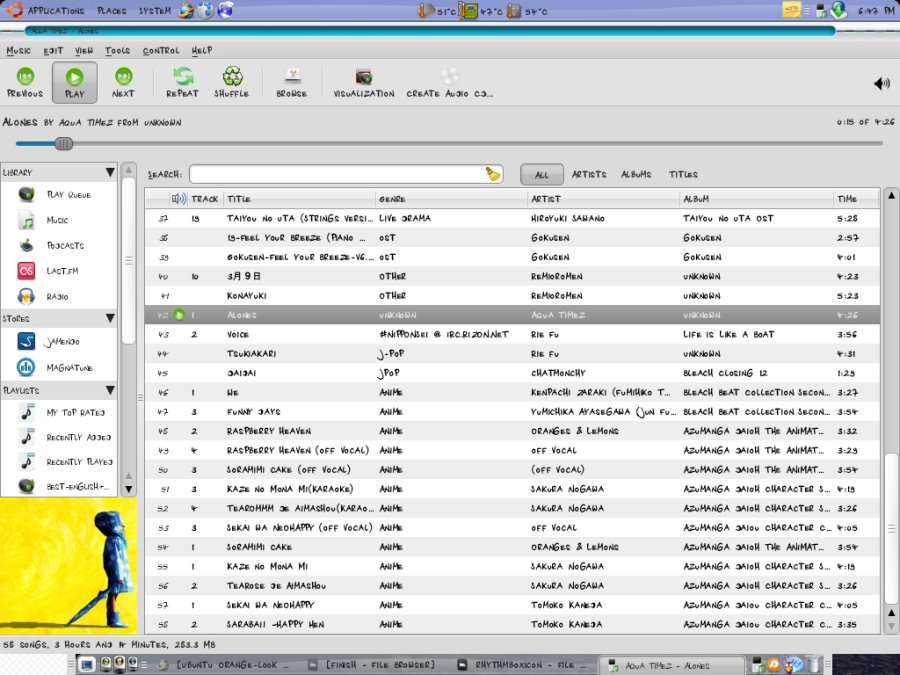The height and width of the screenshot is (675, 900).
Task: Sort by the Artist column header
Action: (603, 199)
